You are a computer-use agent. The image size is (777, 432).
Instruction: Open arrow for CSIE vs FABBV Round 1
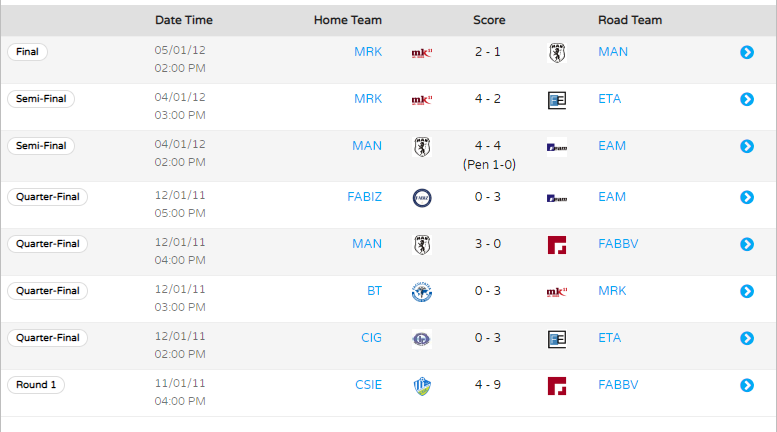747,385
